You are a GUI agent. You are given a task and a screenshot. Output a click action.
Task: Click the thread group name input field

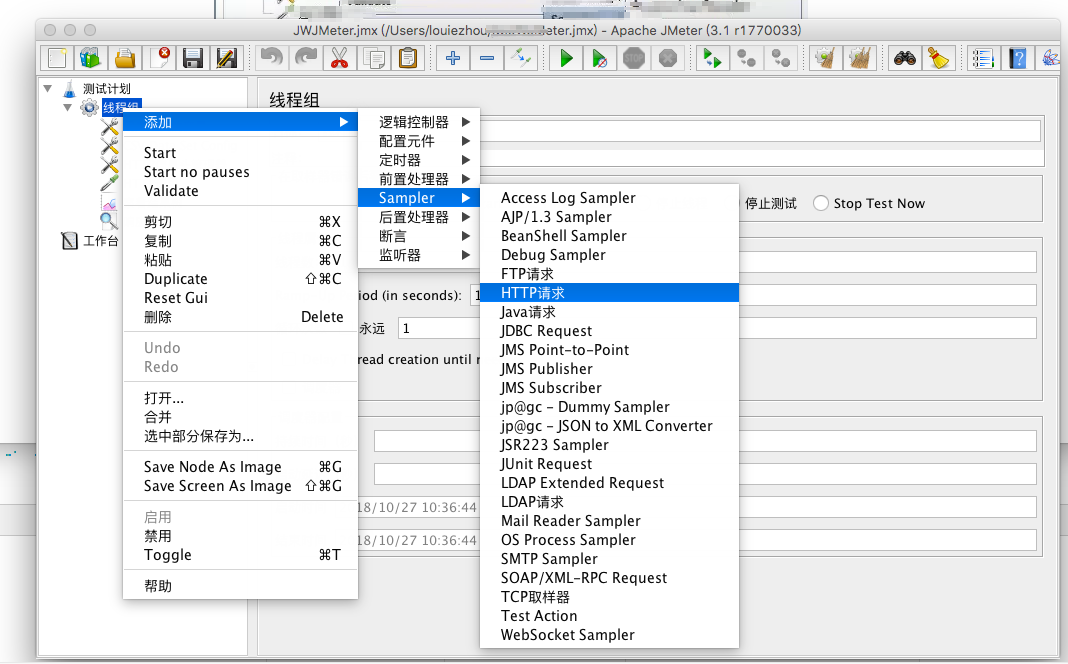760,131
